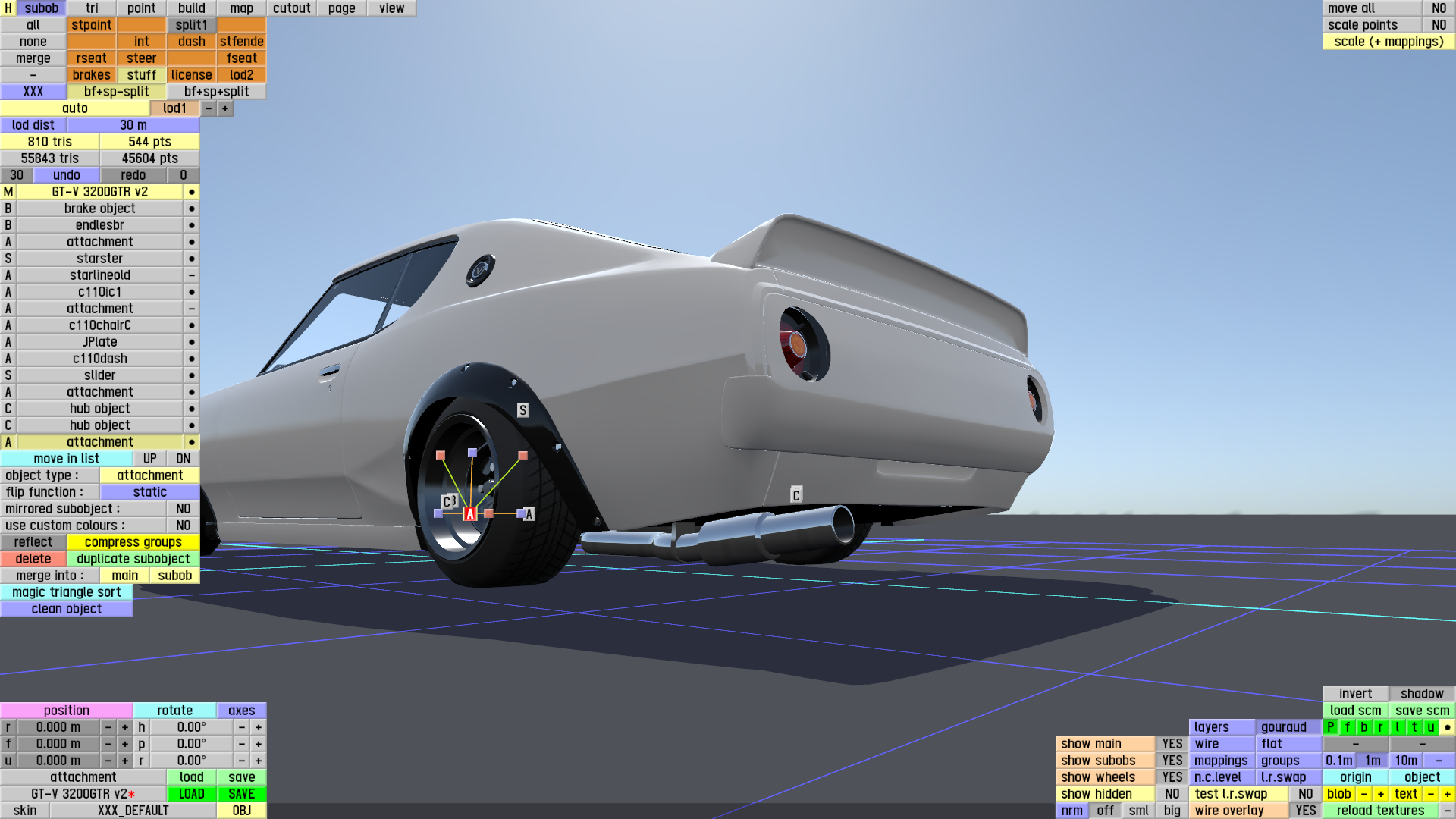Screen dimensions: 1456x819
Task: Open the object type attachment selector
Action: click(149, 475)
